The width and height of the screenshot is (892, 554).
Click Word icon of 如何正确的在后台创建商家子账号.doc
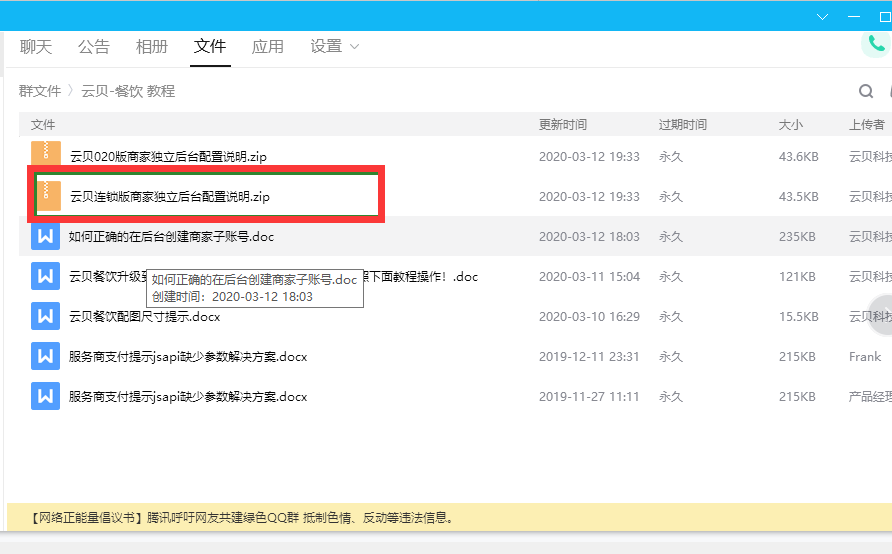(46, 236)
